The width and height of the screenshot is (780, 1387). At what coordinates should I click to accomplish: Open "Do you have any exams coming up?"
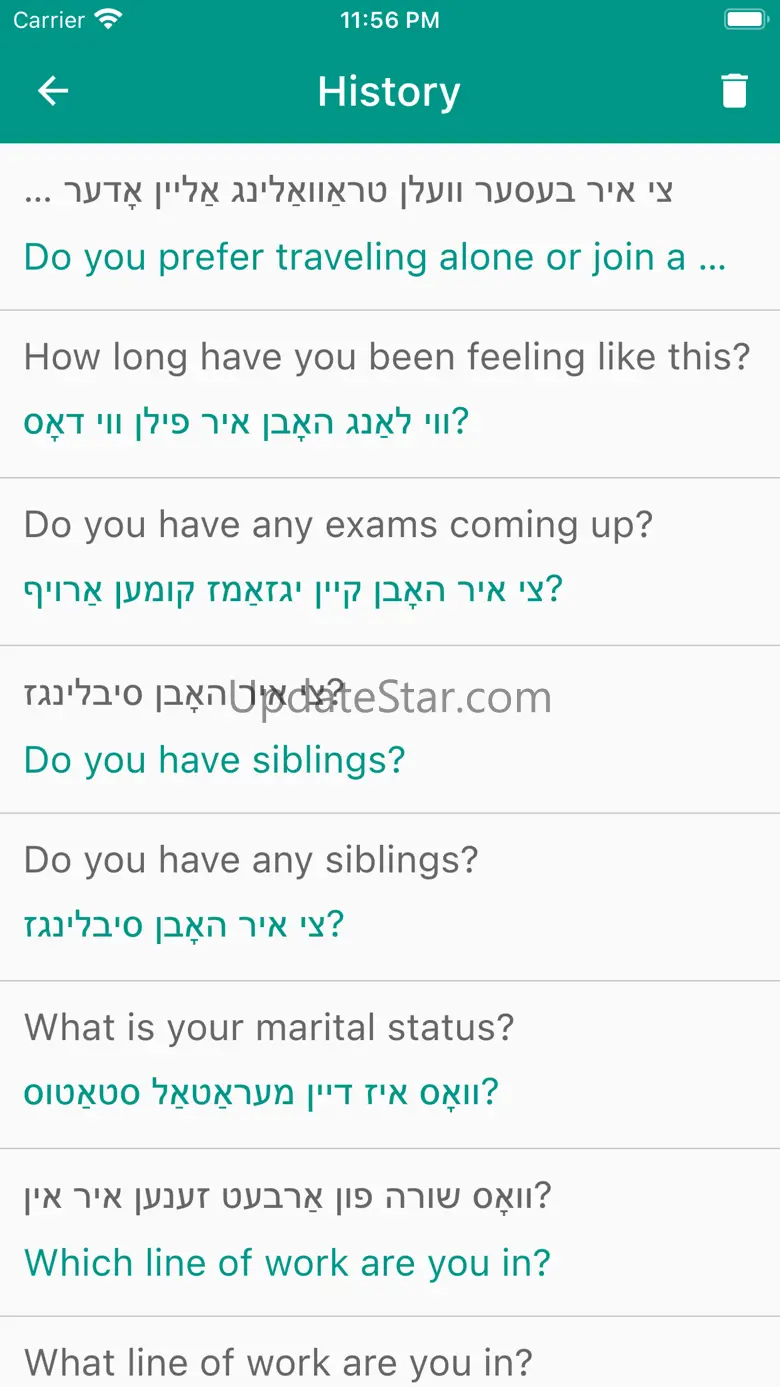338,525
